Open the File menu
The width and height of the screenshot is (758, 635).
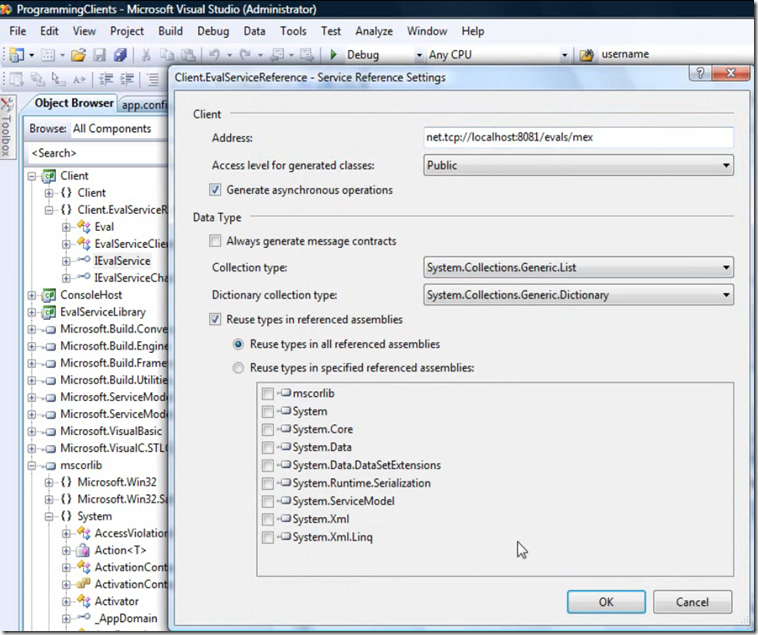17,31
